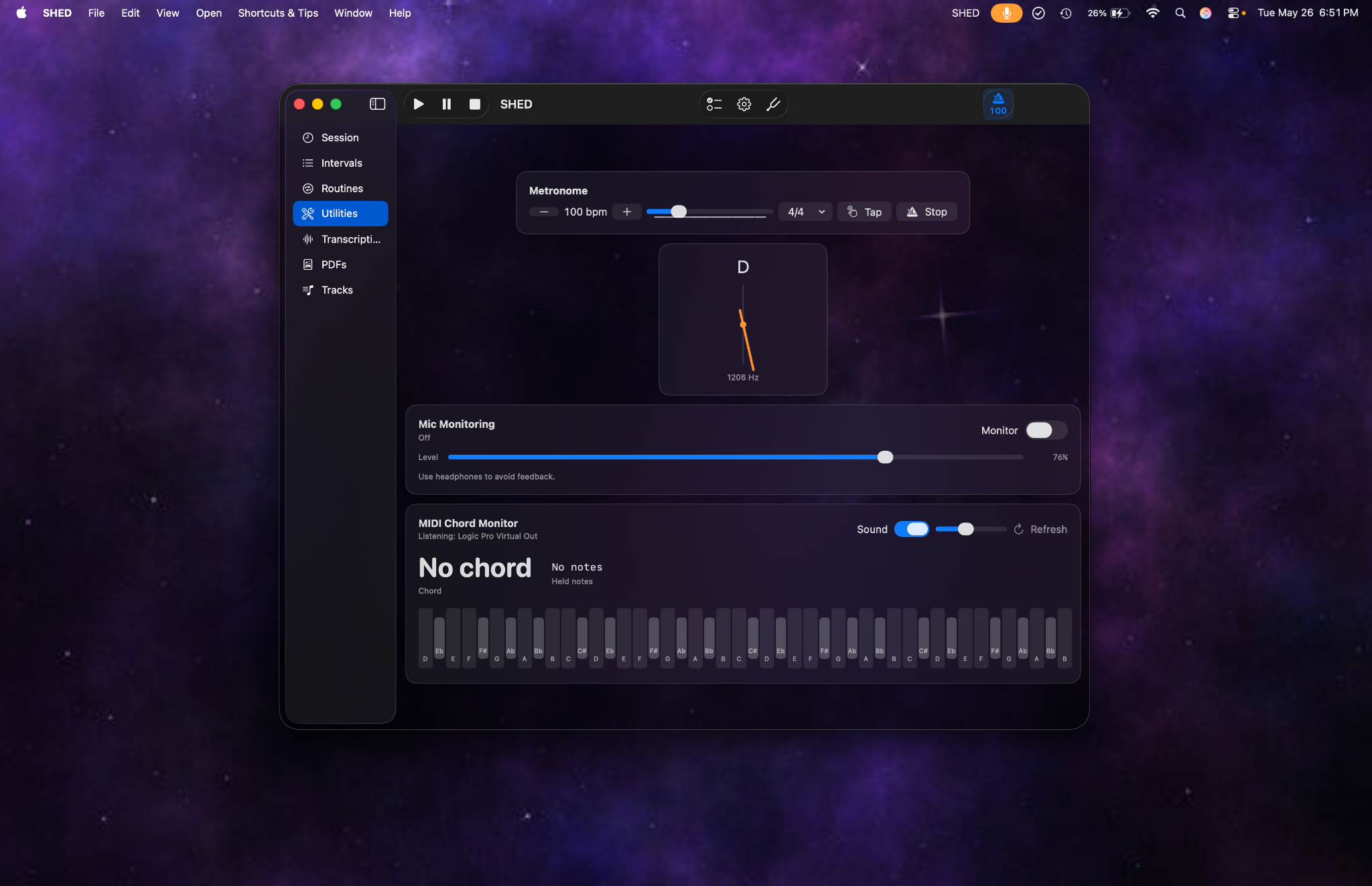Screen dimensions: 1372x886
Task: Adjust the metronome bpm slider
Action: [709, 212]
